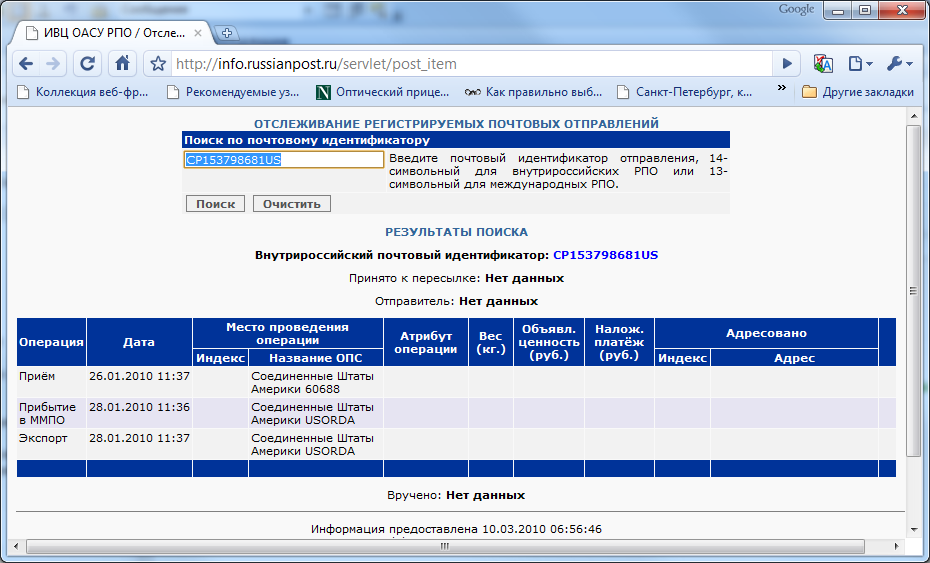Open the Санкт-Петербург bookmark
930x563 pixels.
[685, 92]
